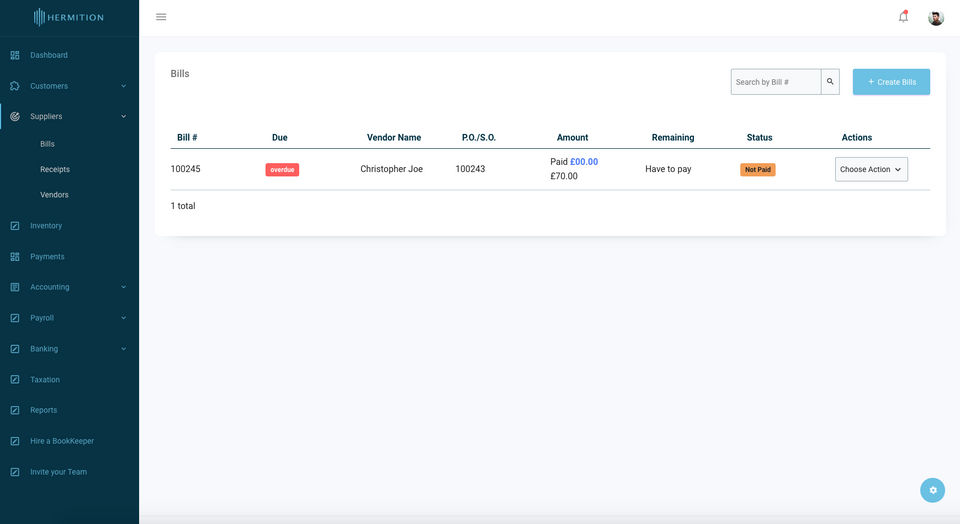Viewport: 960px width, 524px height.
Task: Open Invite your Team label
Action: (x=58, y=472)
